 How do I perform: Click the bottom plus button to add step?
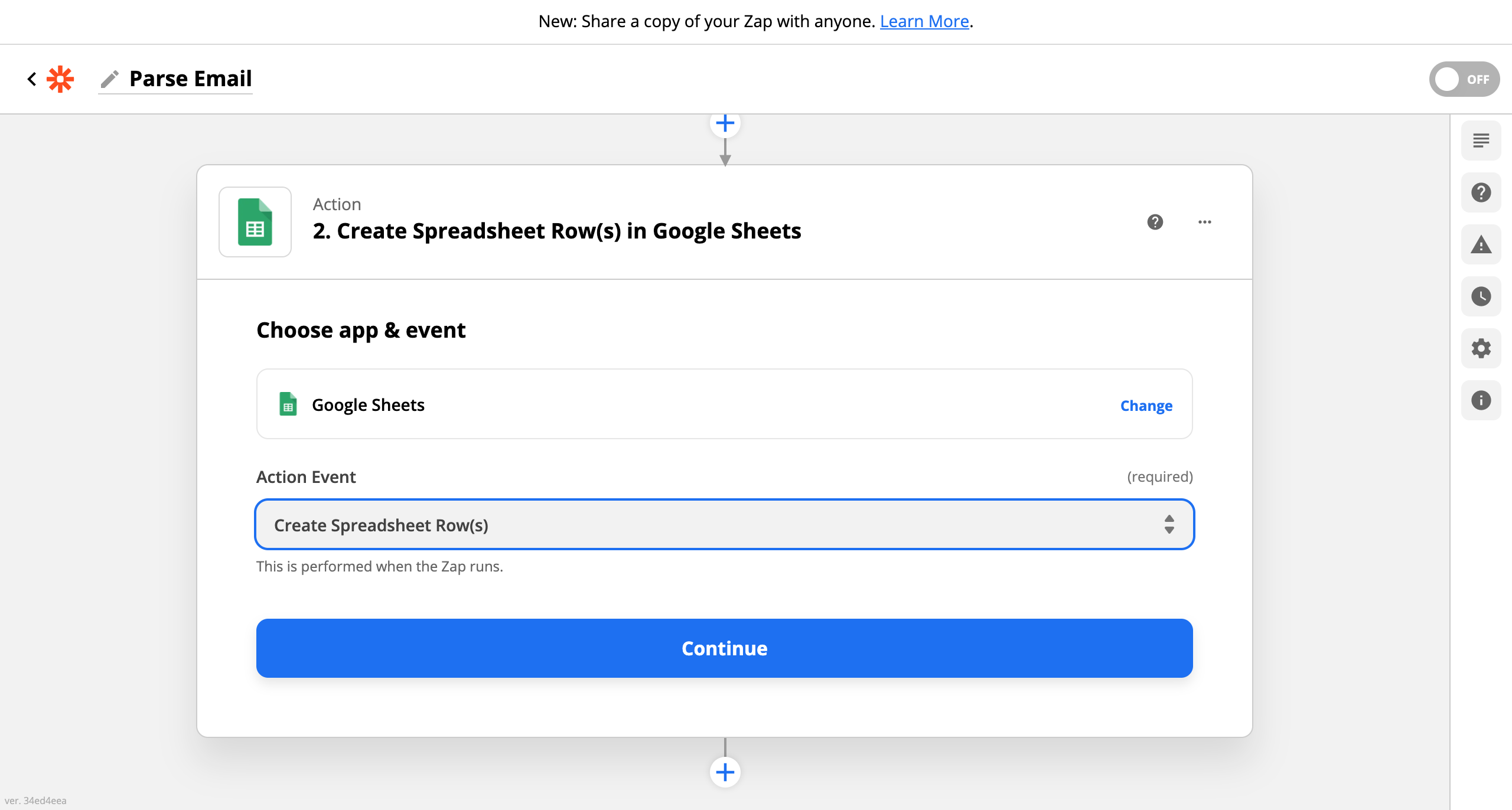click(x=725, y=771)
